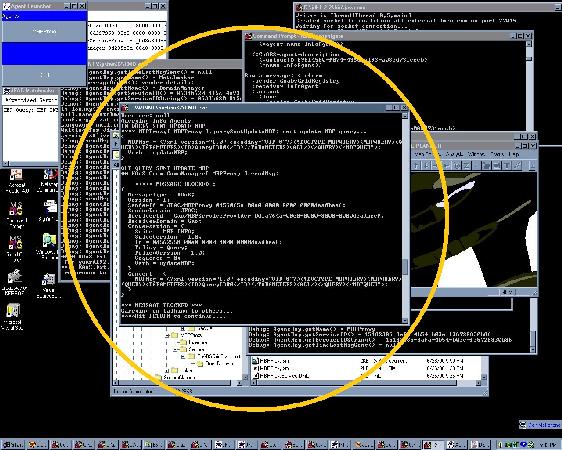Screen dimensions: 562x450
Task: Click scroll-up arrow in the Command Prompt window
Action: point(529,44)
